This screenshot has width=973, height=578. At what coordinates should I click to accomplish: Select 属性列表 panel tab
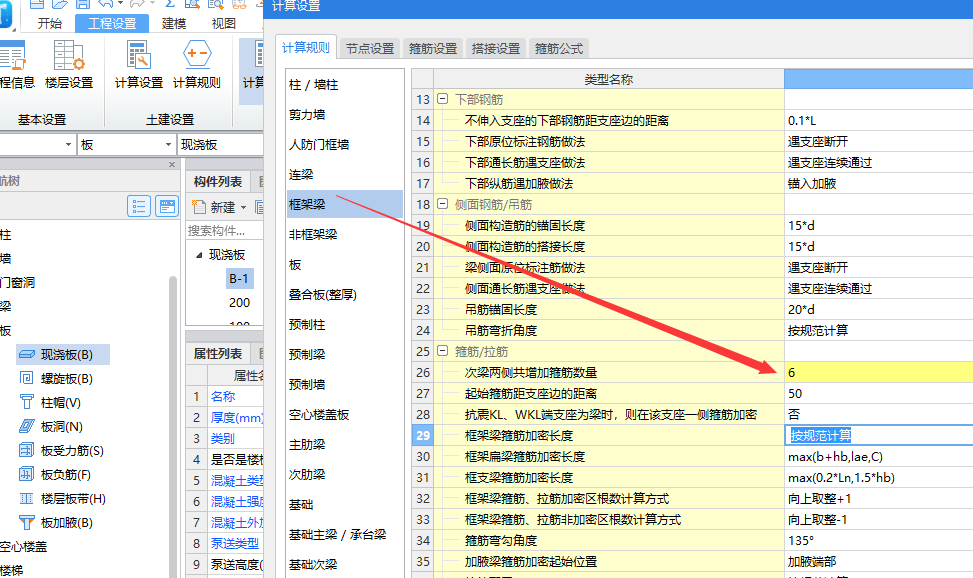217,353
